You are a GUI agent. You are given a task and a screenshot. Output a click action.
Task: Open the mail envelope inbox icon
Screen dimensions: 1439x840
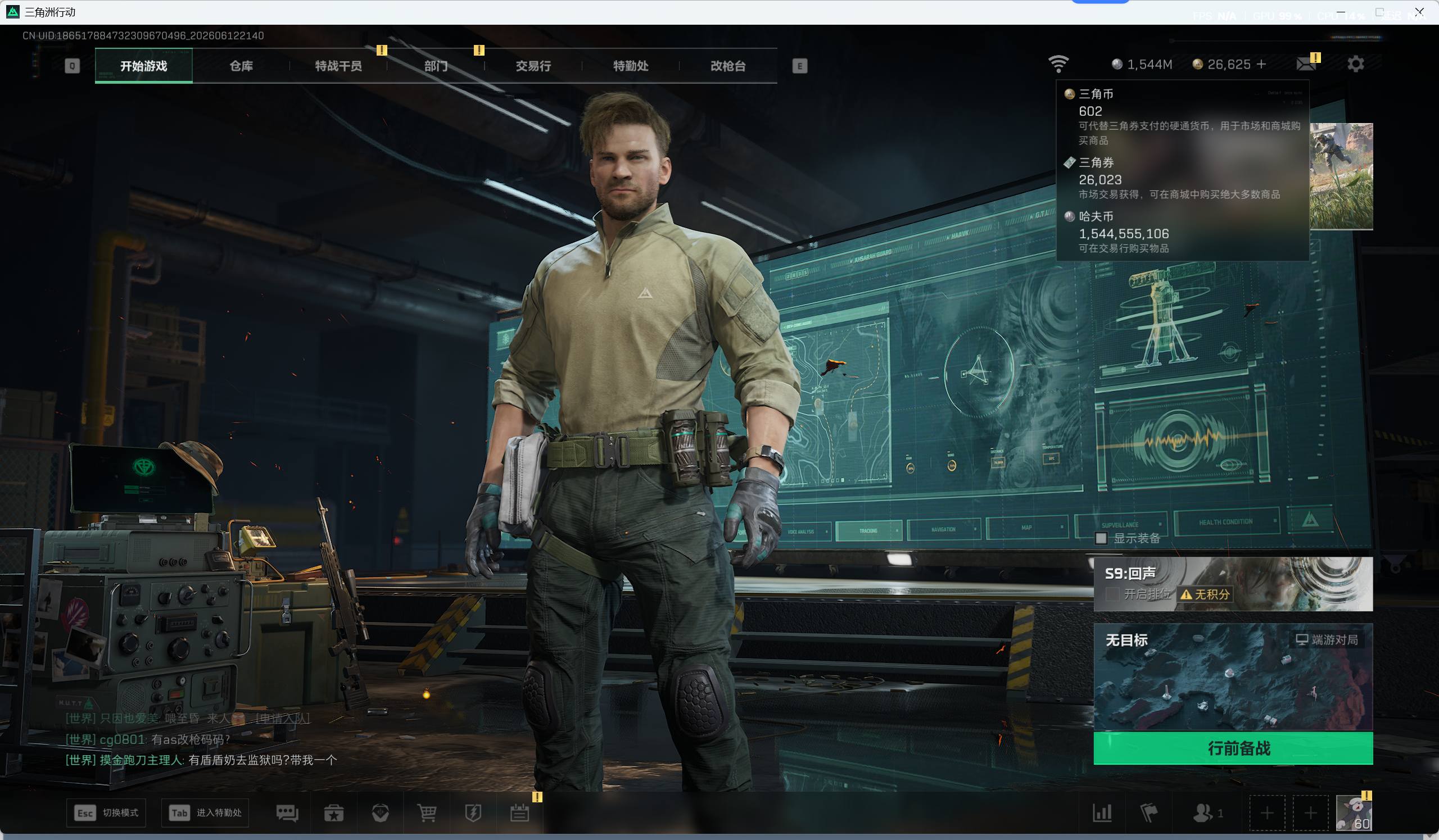1306,64
